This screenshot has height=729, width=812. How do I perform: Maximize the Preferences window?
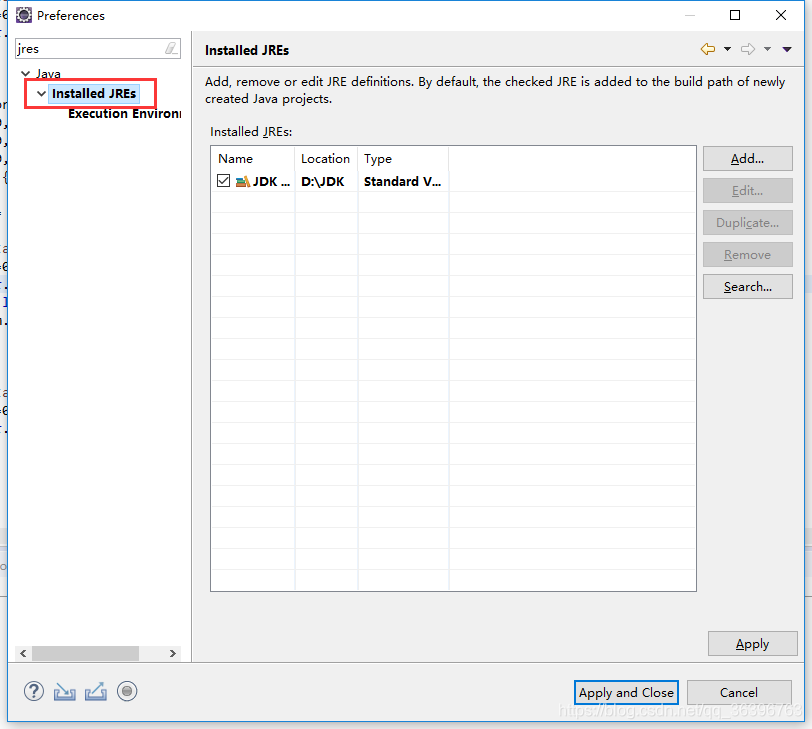coord(735,15)
